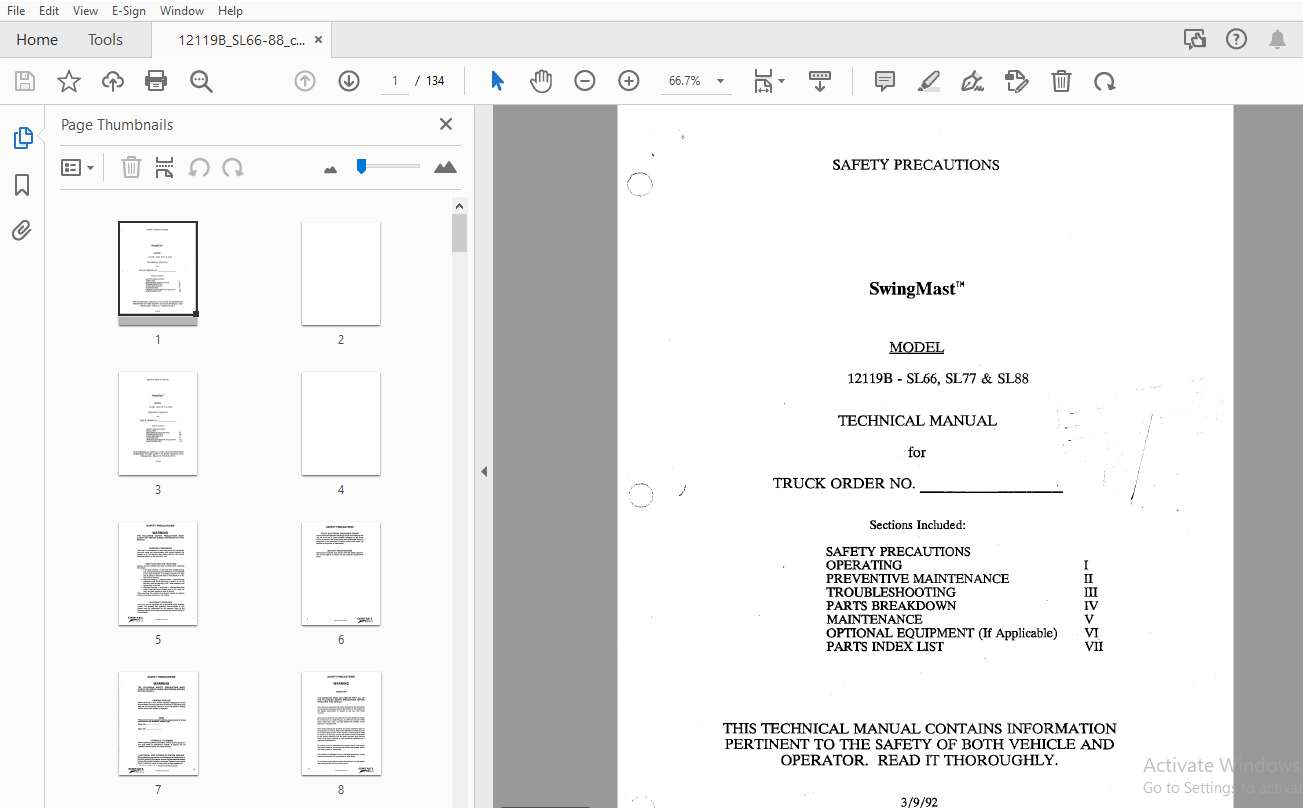
Task: Open the notifications bell icon
Action: tap(1277, 40)
